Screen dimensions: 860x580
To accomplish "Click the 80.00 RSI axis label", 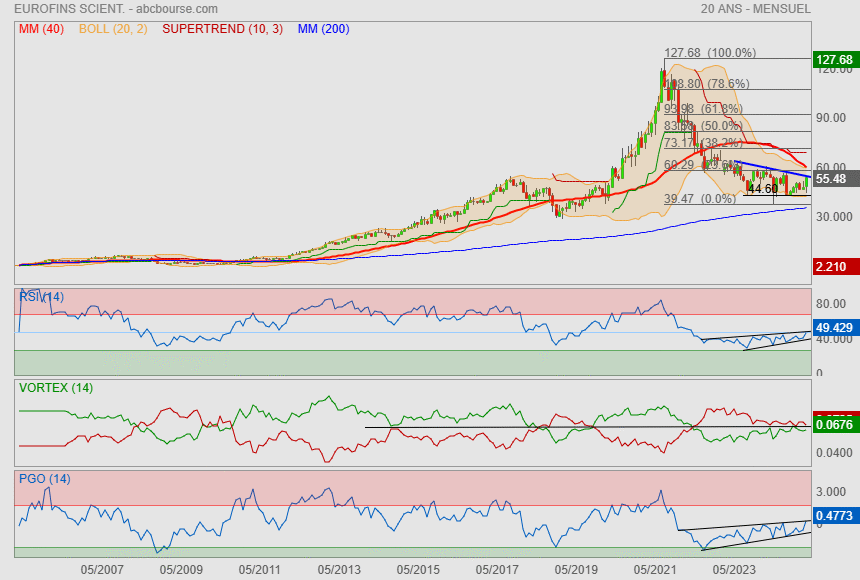I will tap(831, 303).
